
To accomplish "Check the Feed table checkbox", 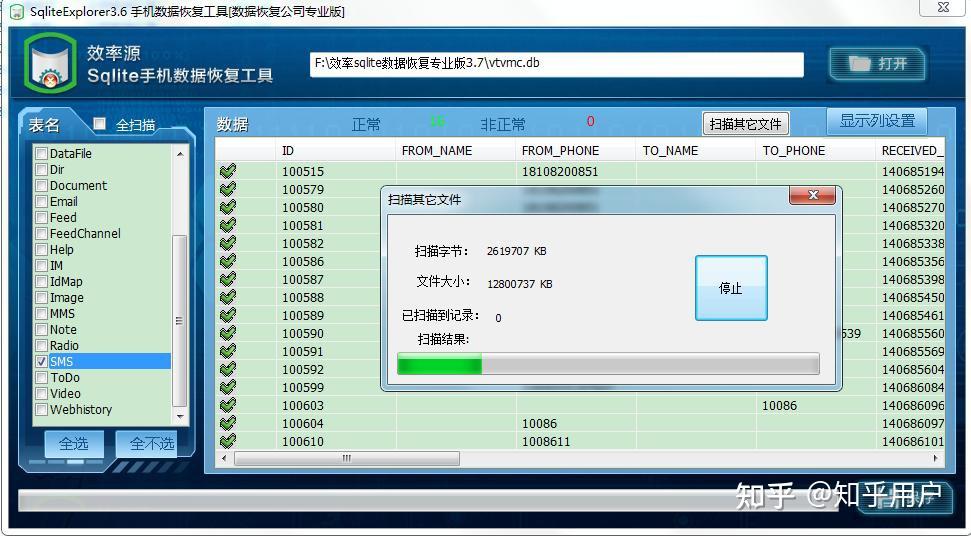I will [x=41, y=217].
